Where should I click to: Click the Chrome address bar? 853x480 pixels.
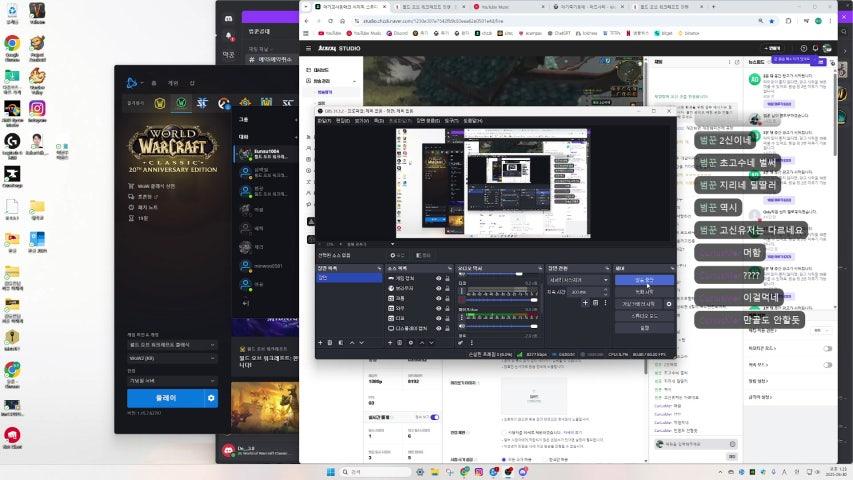point(555,21)
